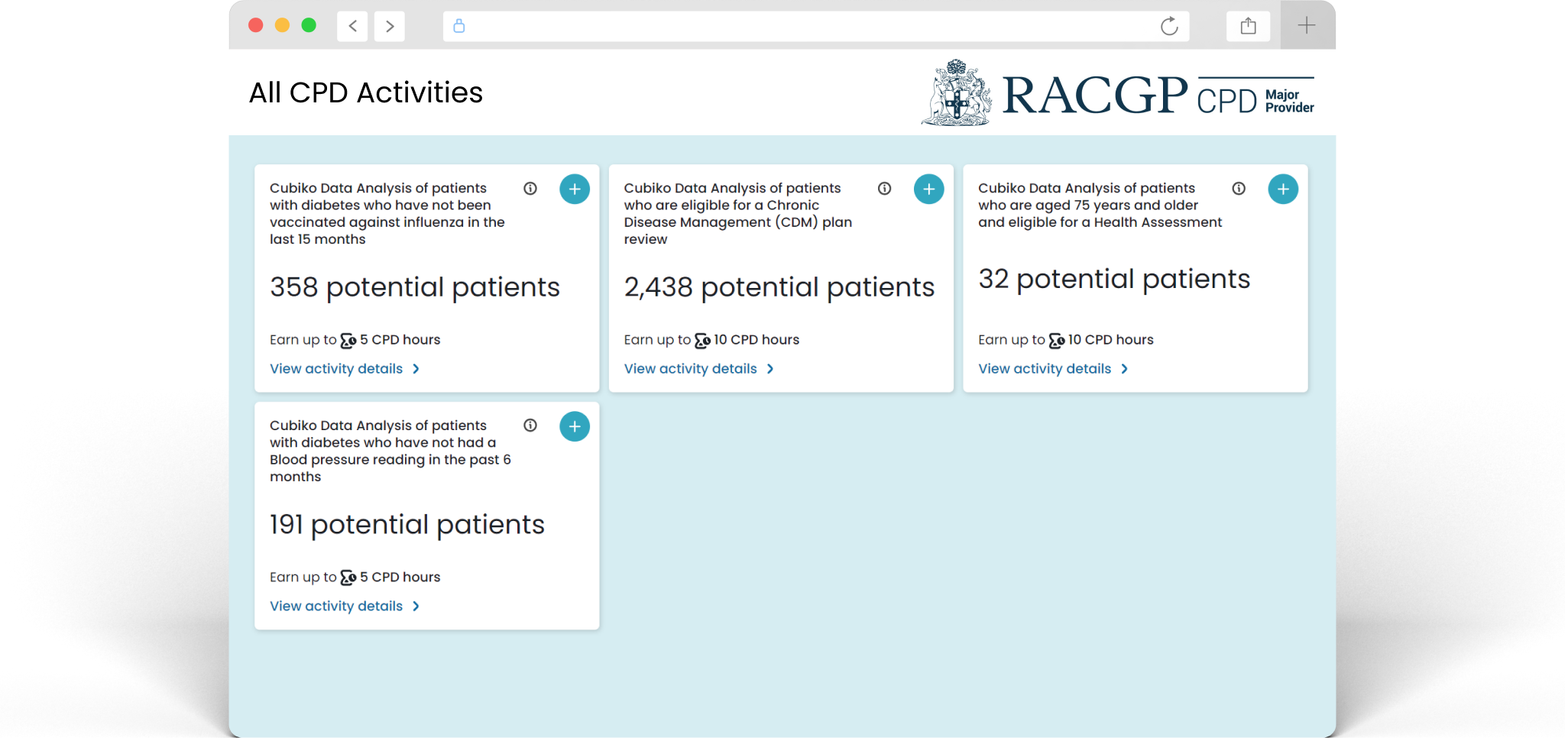1568x738 pixels.
Task: Add the CDM plan review activity
Action: [x=929, y=189]
